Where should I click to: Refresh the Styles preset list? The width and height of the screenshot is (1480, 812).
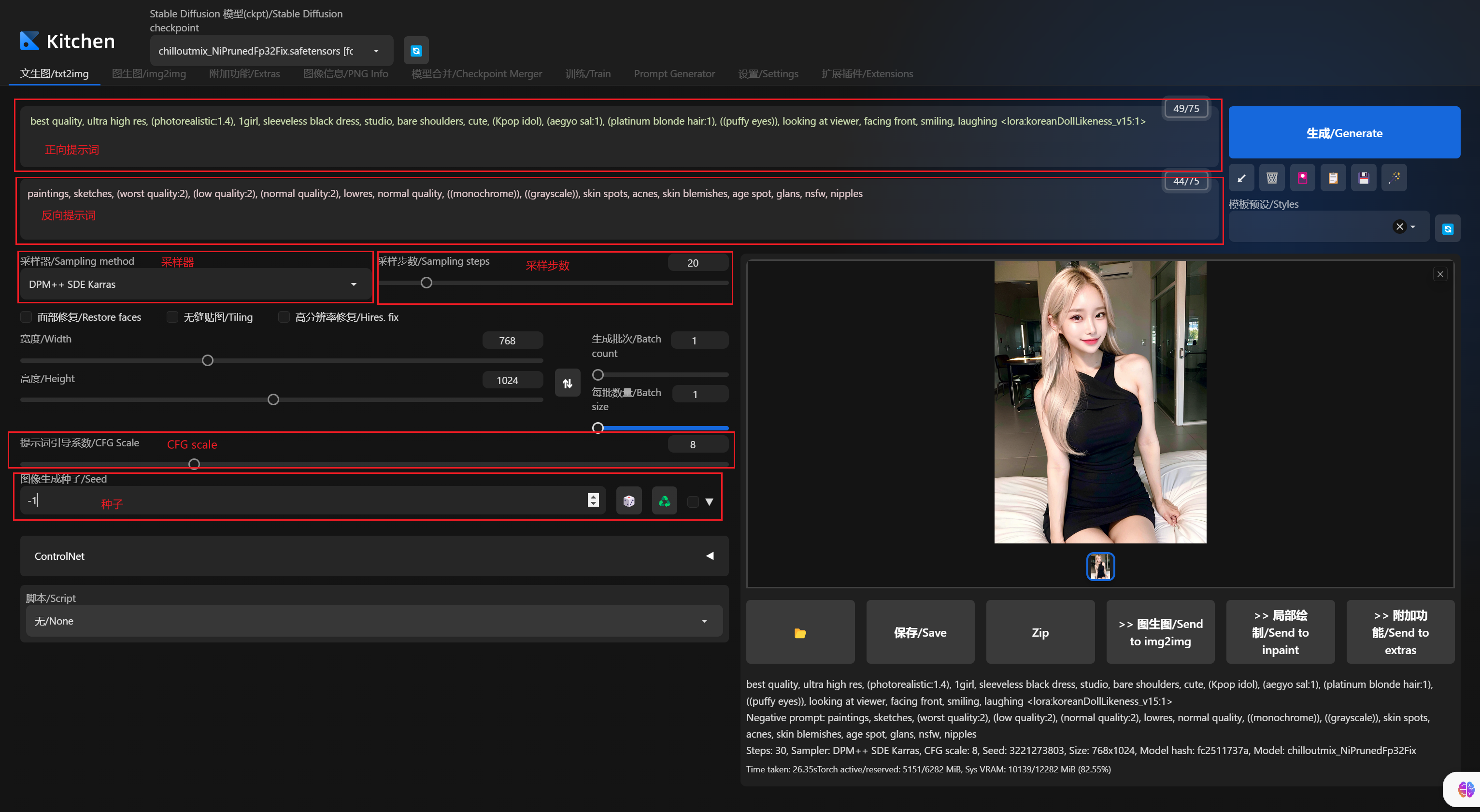pyautogui.click(x=1447, y=228)
